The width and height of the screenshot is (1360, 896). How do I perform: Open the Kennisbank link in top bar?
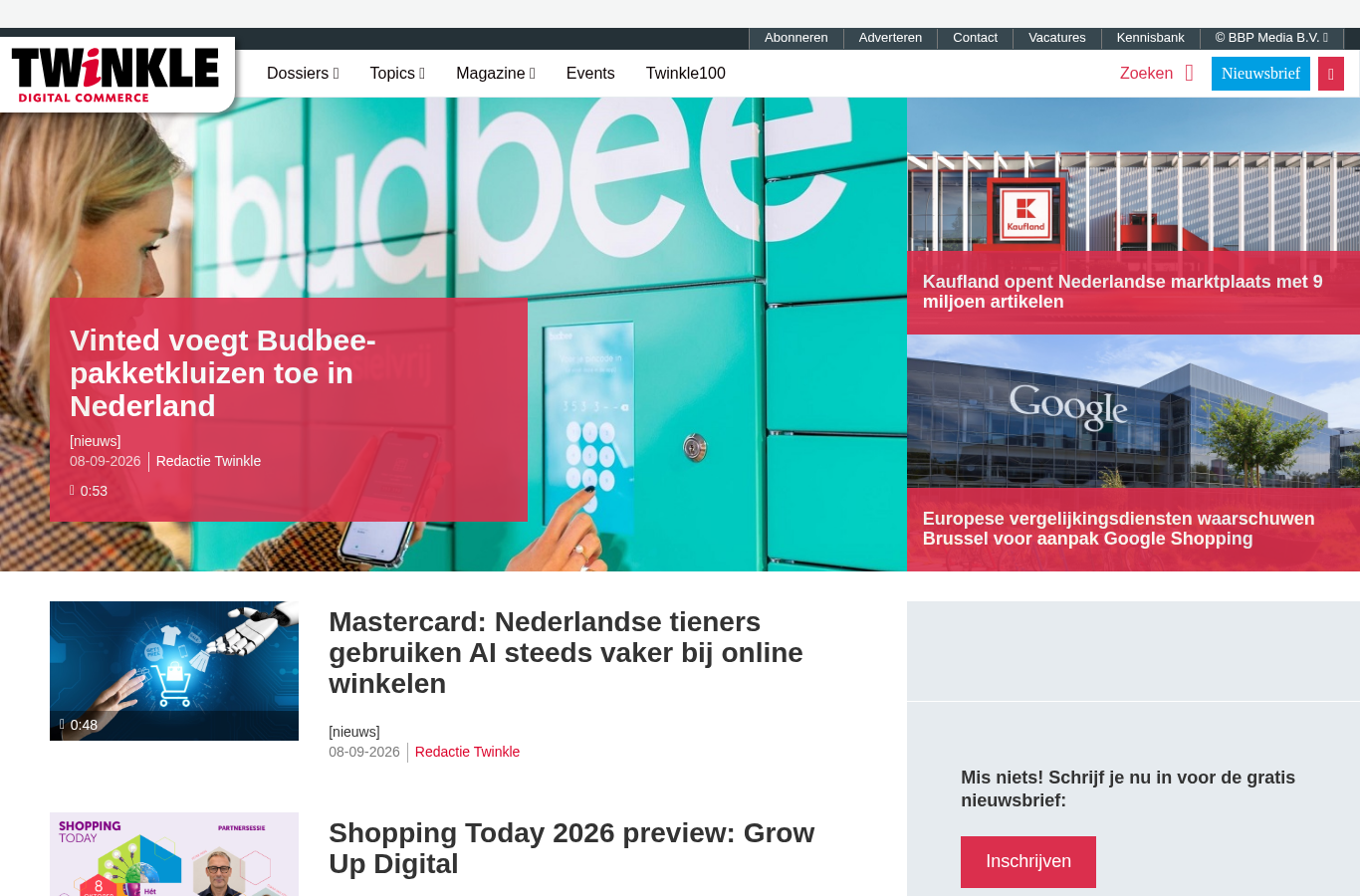click(x=1151, y=38)
